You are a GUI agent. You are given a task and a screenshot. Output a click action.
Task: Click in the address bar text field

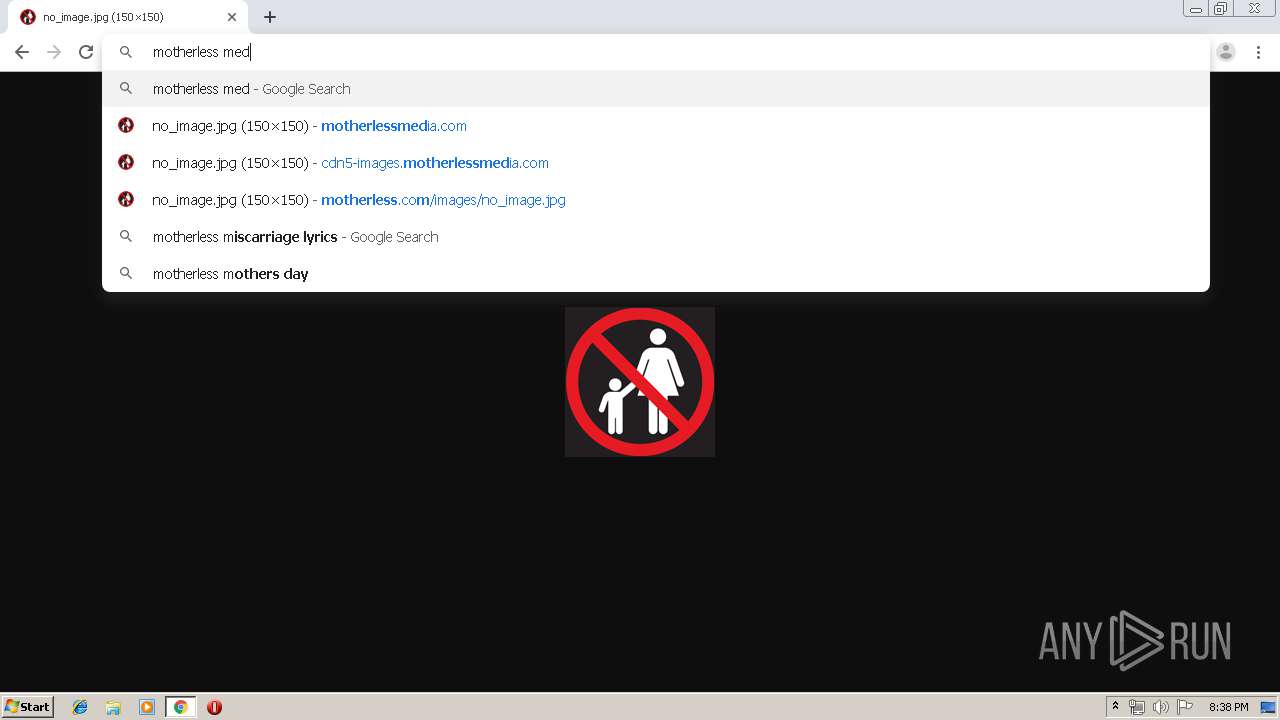[655, 52]
